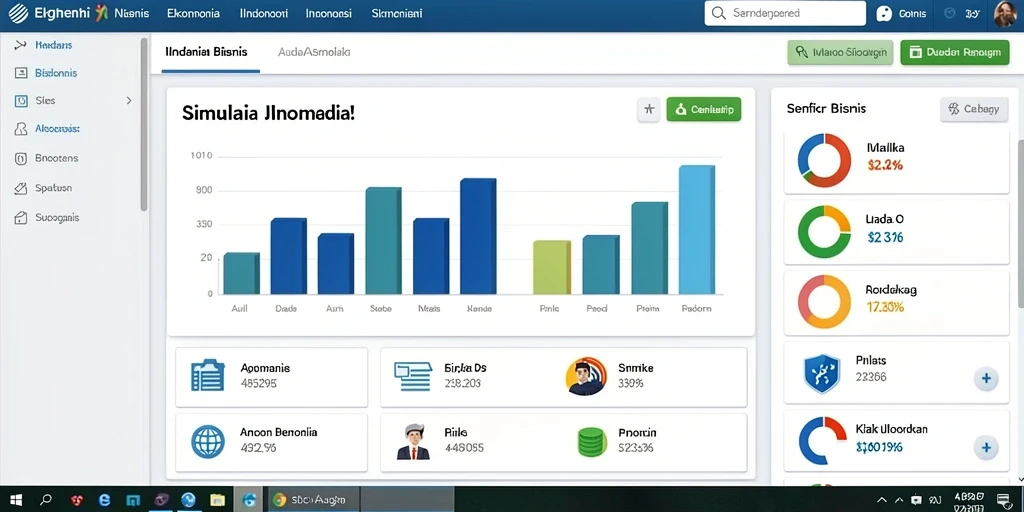Click the Alcoorasis sidebar icon

click(x=21, y=129)
